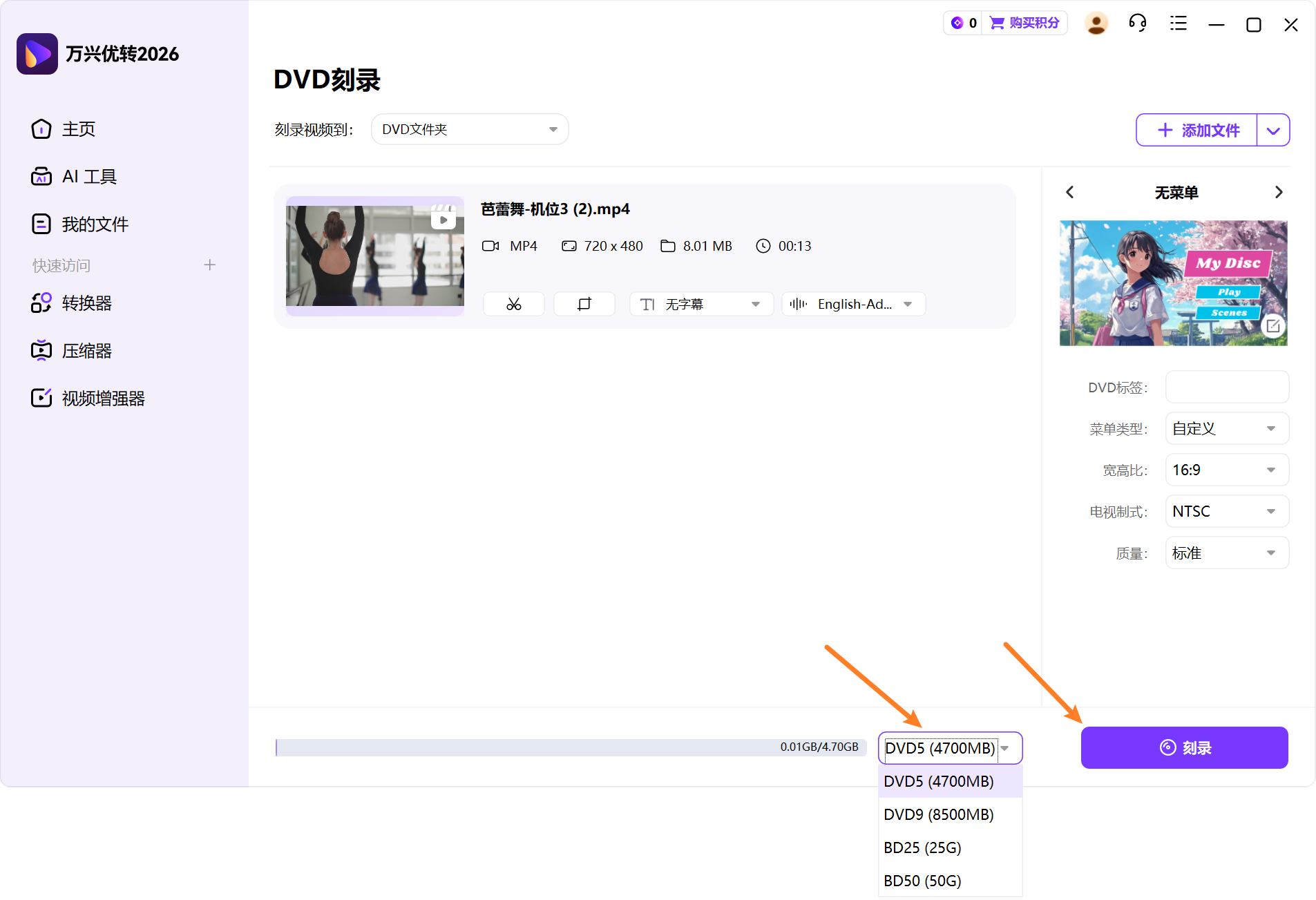Click the 0.01GB/4.70GB capacity bar
Screen dimensions: 1316x900
click(x=566, y=747)
